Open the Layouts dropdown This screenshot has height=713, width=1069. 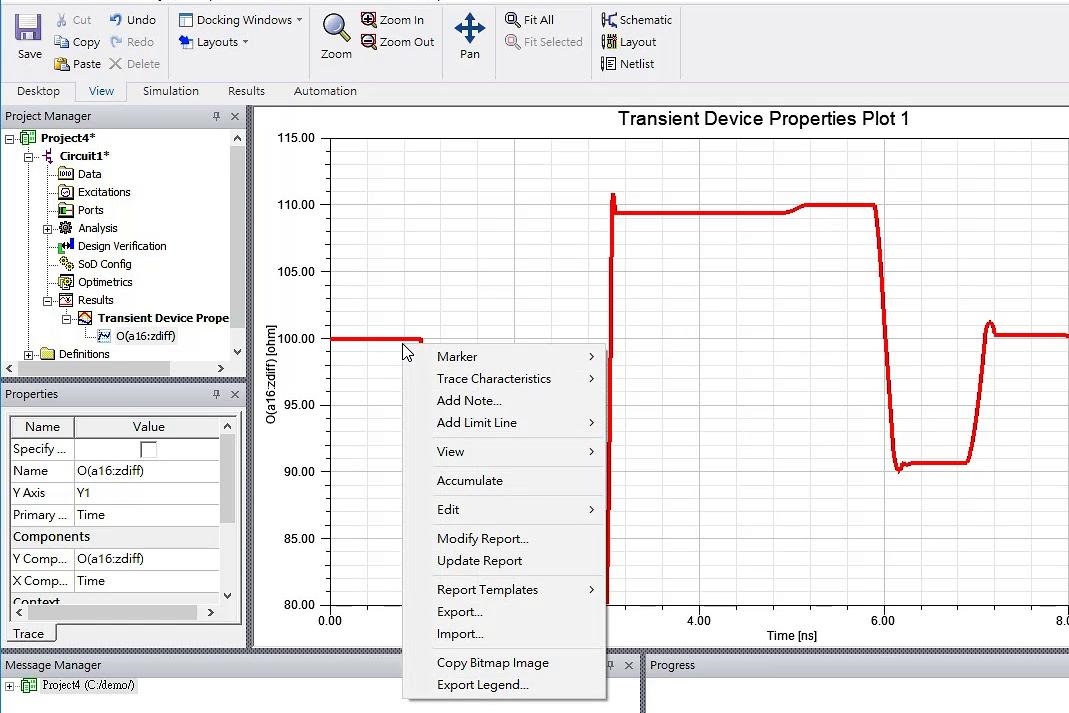click(x=213, y=42)
